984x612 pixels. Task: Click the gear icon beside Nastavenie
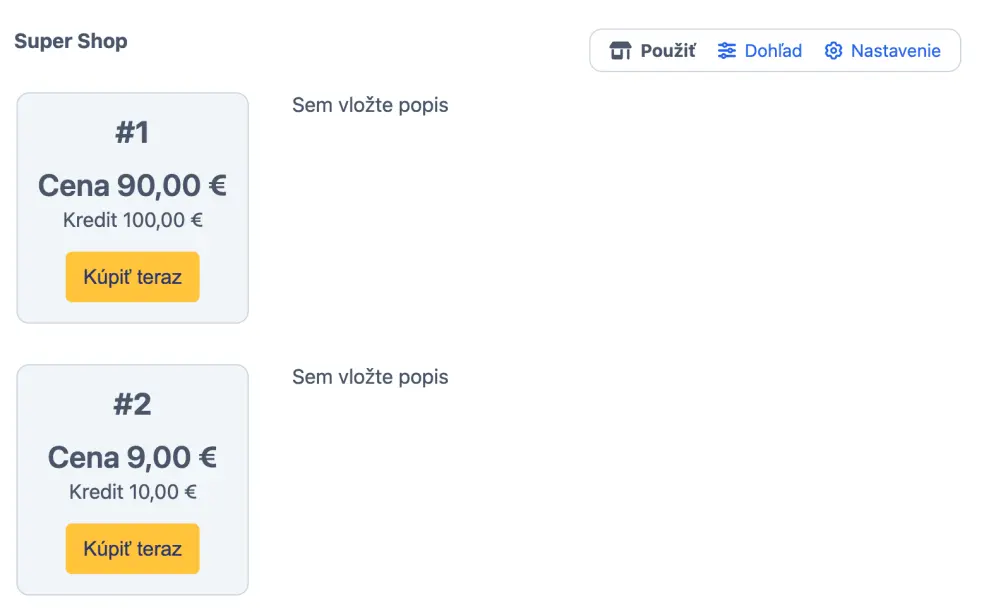coord(833,51)
